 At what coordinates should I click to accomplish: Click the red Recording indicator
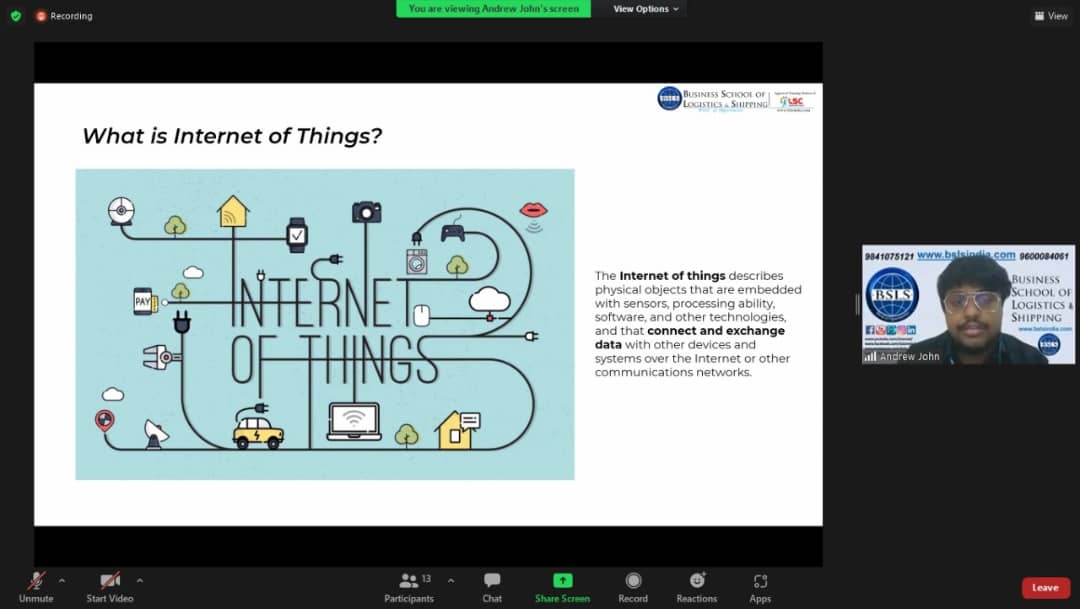[x=64, y=16]
